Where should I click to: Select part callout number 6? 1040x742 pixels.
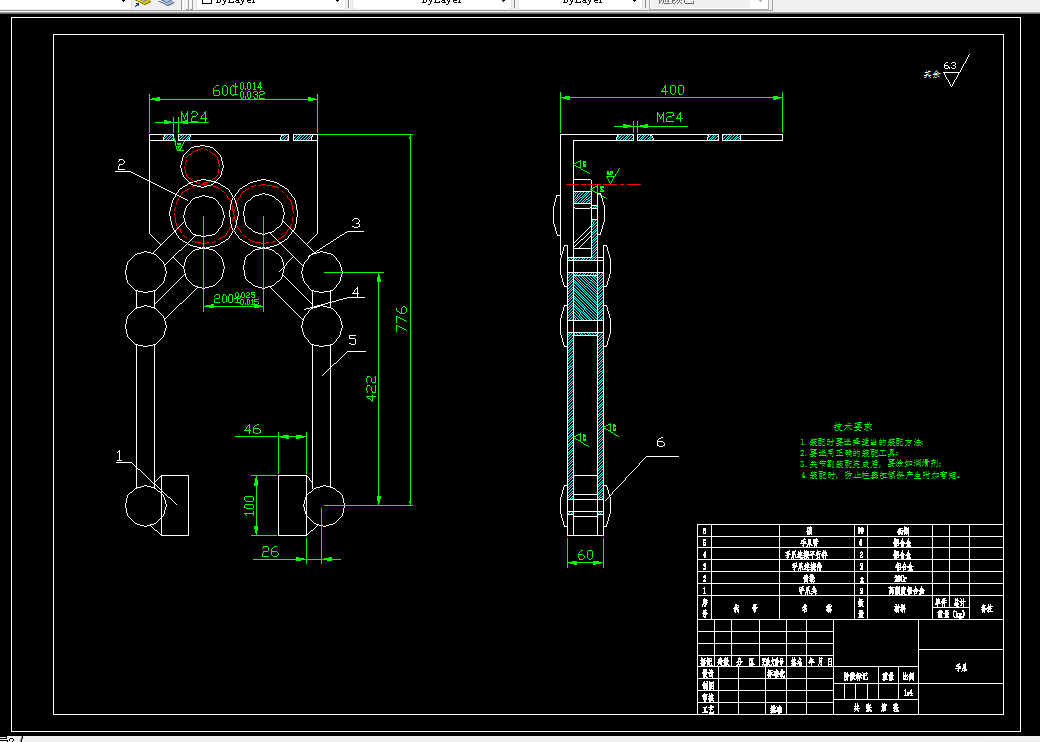660,442
